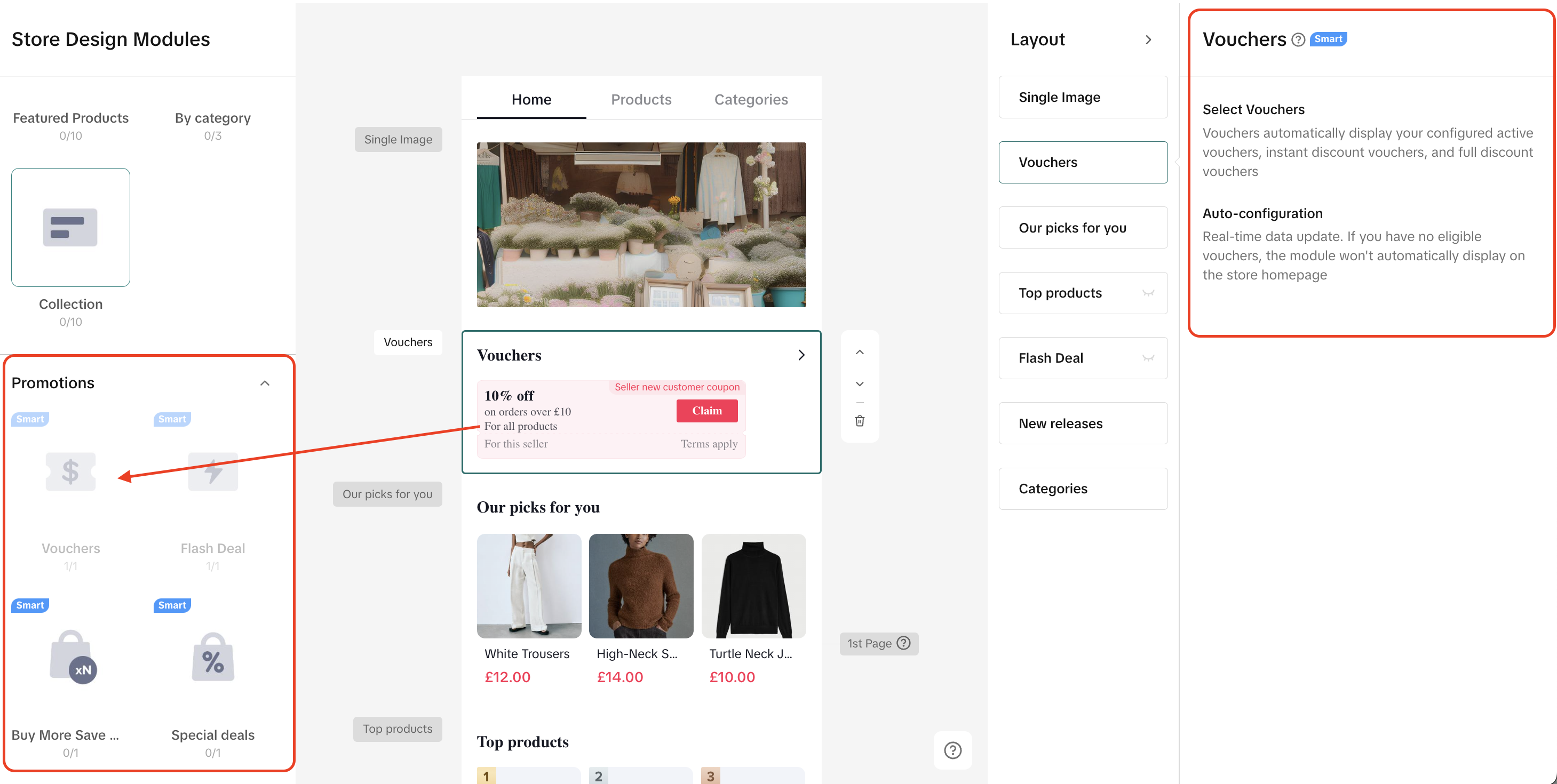Click the floating help question mark button
This screenshot has width=1557, height=784.
tap(952, 750)
